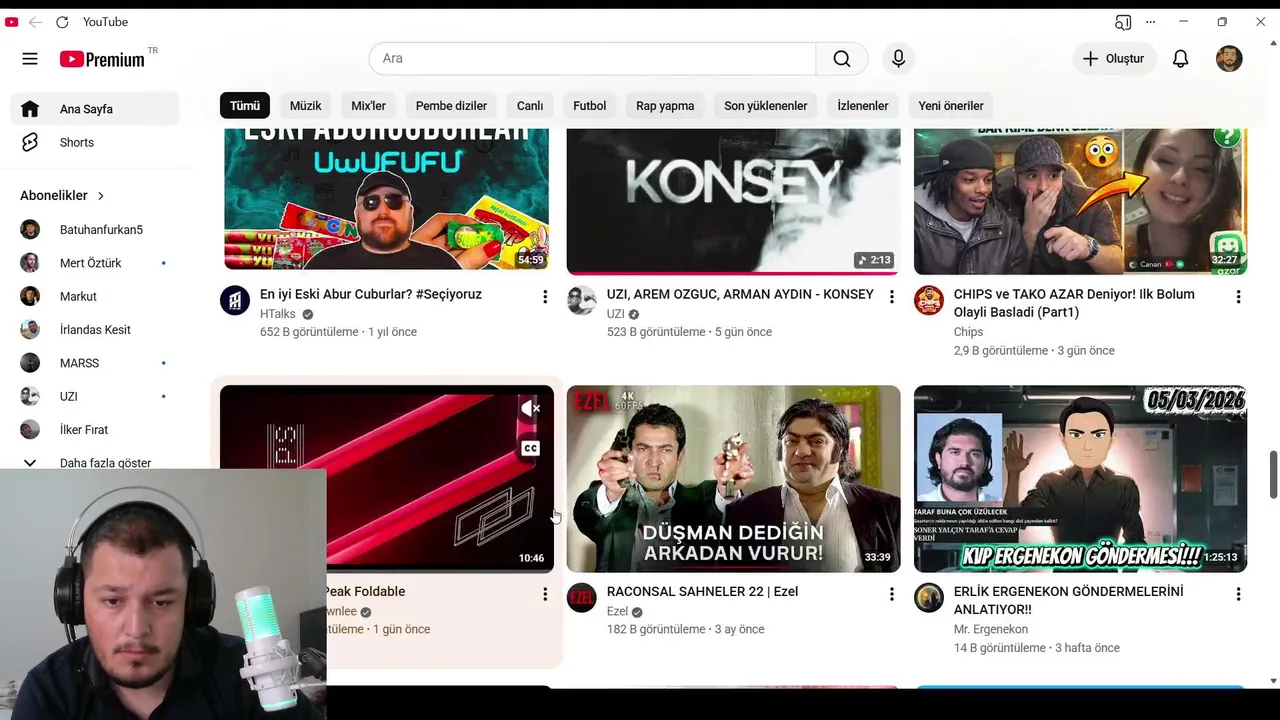Select the Futbol filter chip

[x=590, y=106]
